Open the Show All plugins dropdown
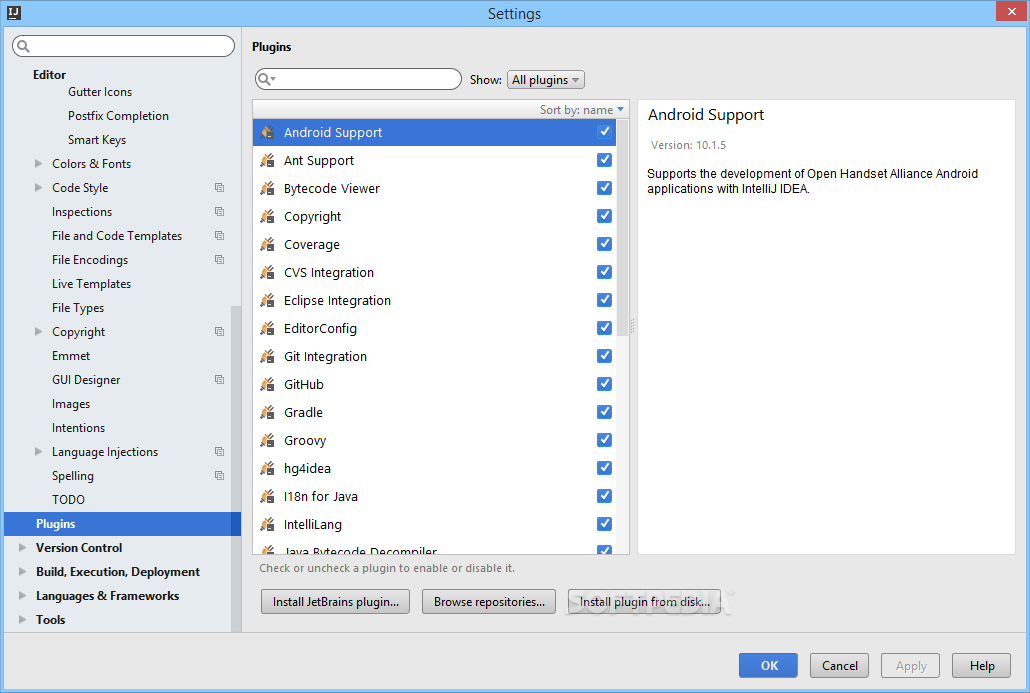1030x693 pixels. click(x=545, y=79)
